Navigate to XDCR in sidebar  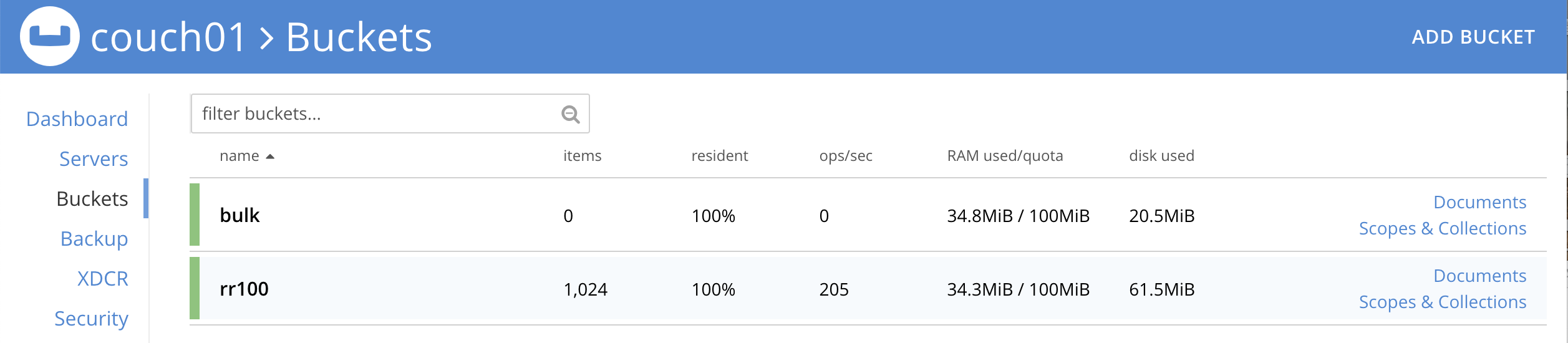(102, 279)
